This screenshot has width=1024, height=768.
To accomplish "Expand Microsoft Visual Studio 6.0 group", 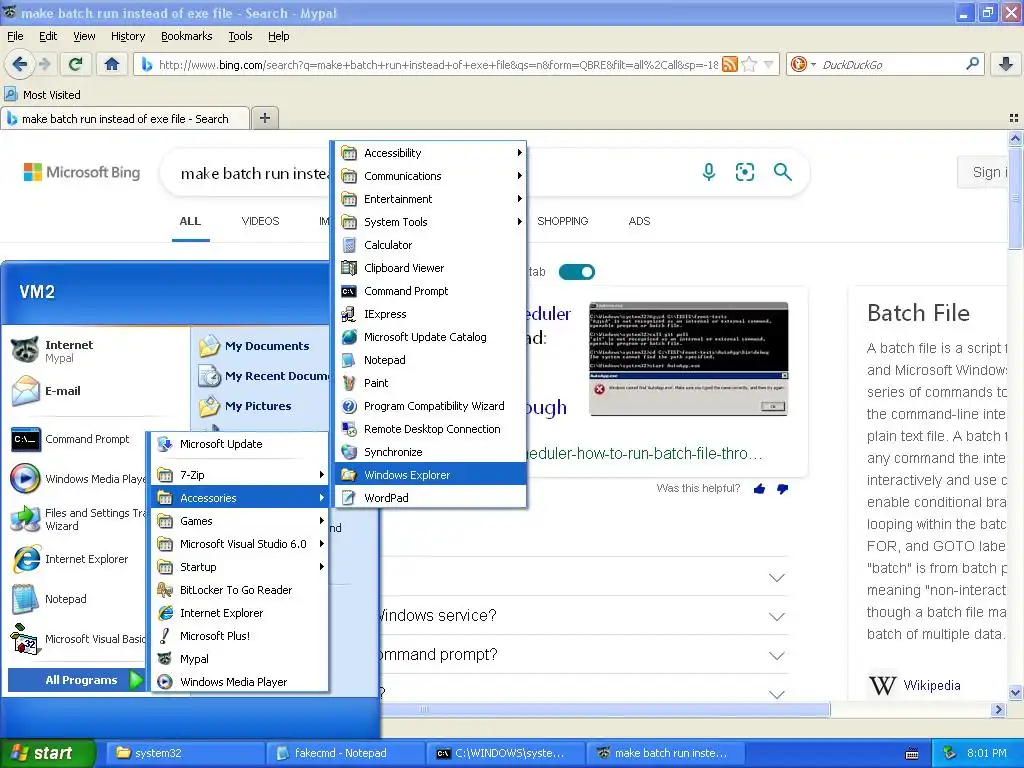I will pos(240,543).
